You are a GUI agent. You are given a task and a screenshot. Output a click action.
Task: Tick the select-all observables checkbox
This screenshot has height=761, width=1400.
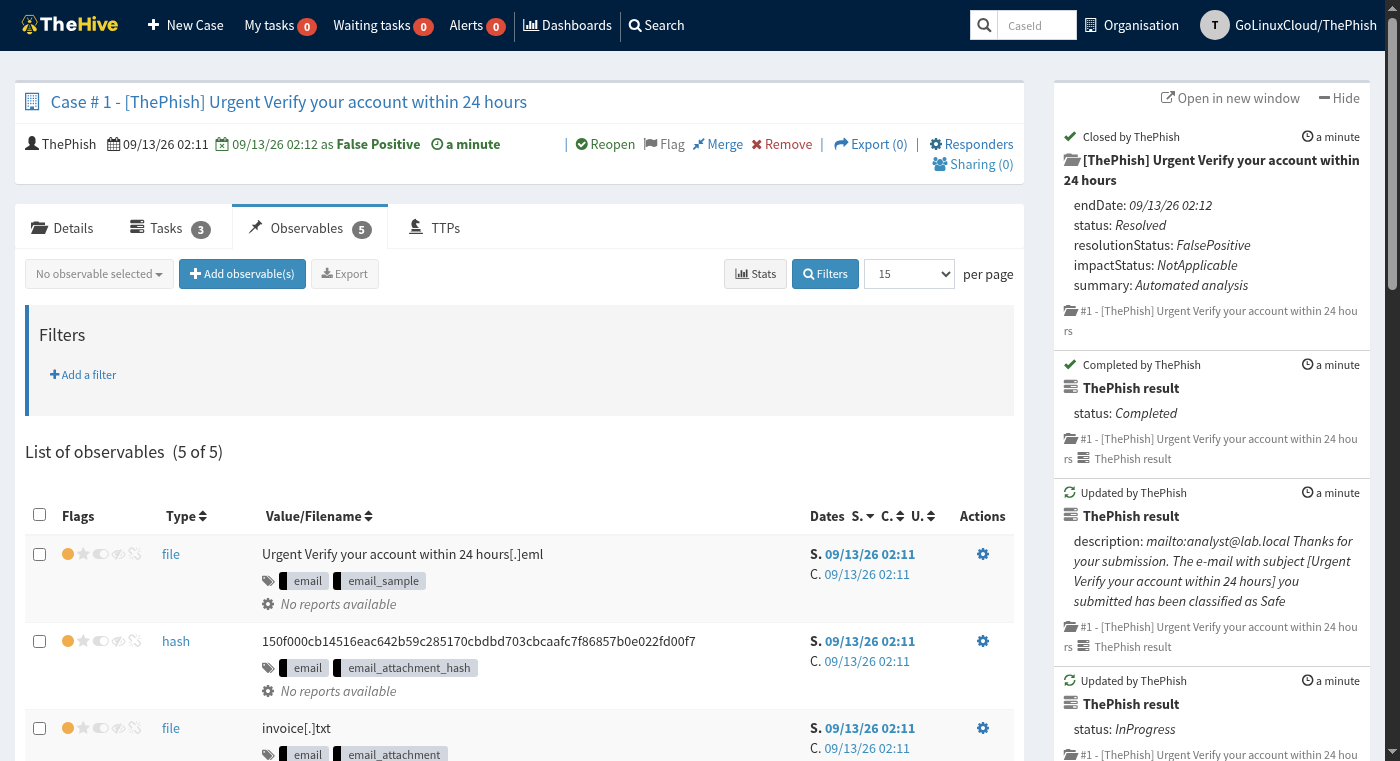tap(40, 515)
